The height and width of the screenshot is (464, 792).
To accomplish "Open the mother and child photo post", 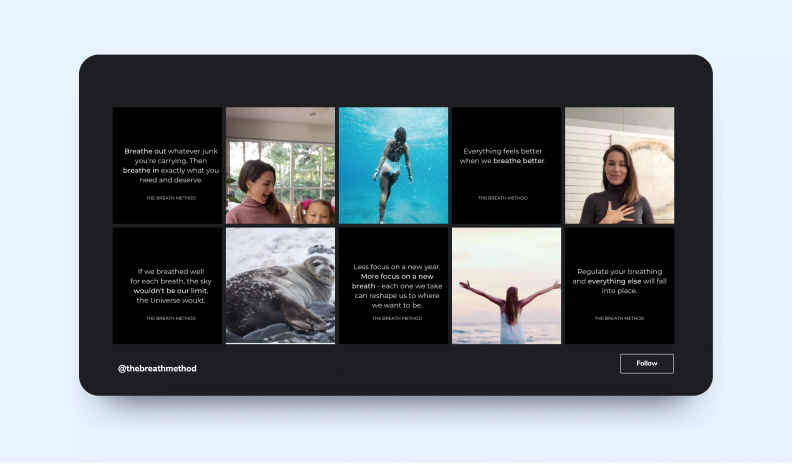I will coord(280,165).
